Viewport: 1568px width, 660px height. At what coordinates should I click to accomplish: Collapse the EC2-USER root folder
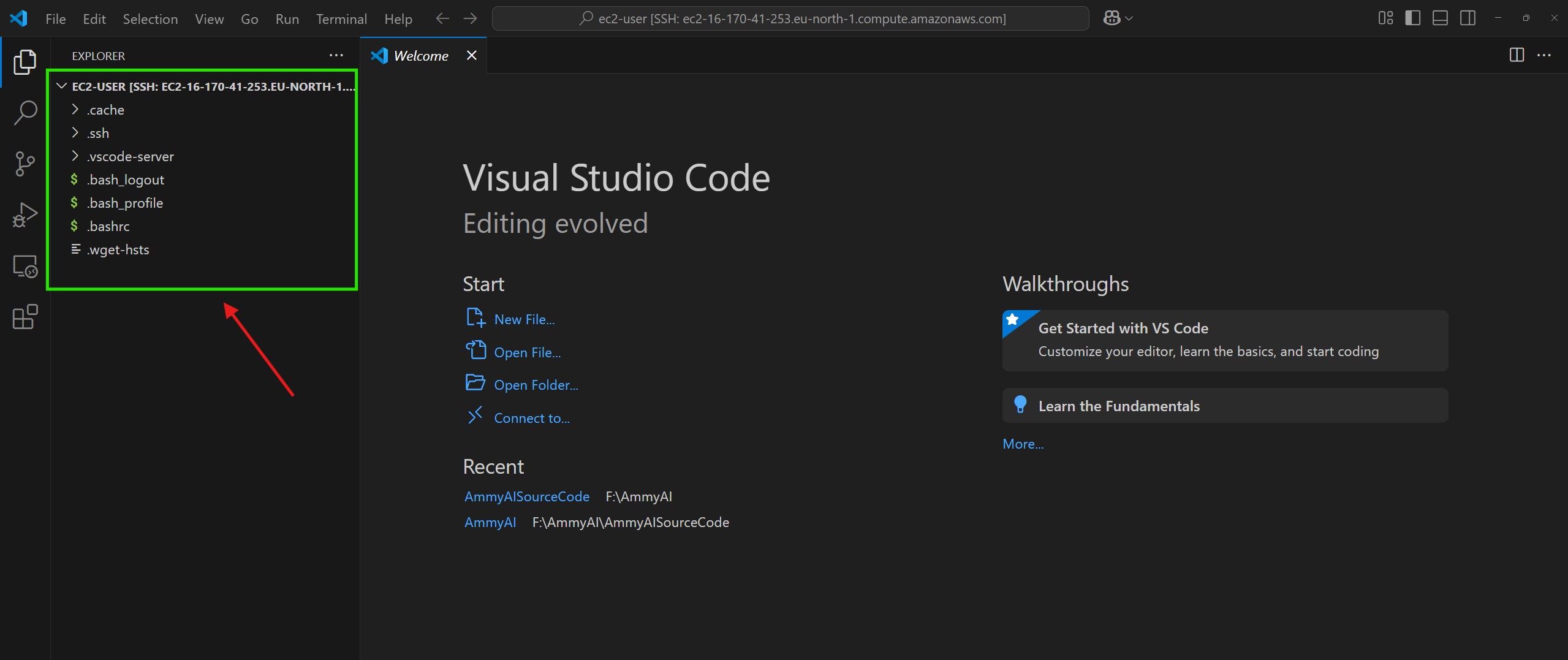(x=61, y=86)
